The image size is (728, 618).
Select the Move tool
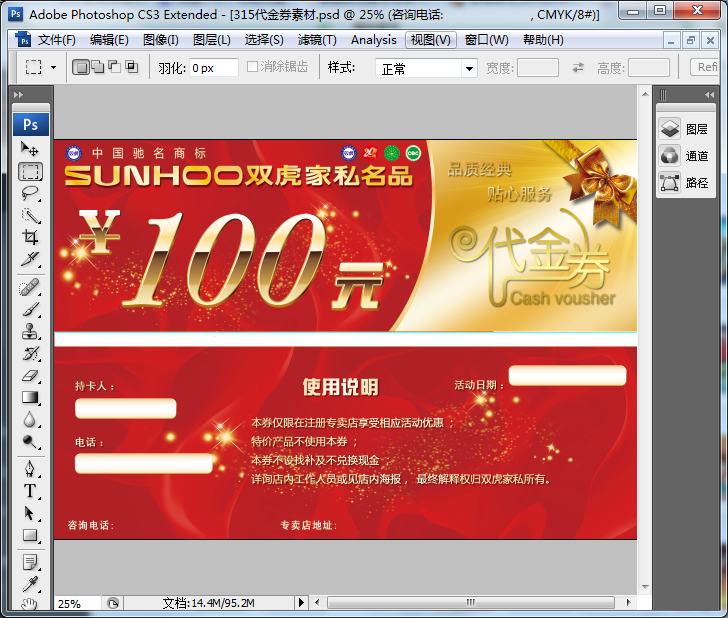pyautogui.click(x=30, y=149)
